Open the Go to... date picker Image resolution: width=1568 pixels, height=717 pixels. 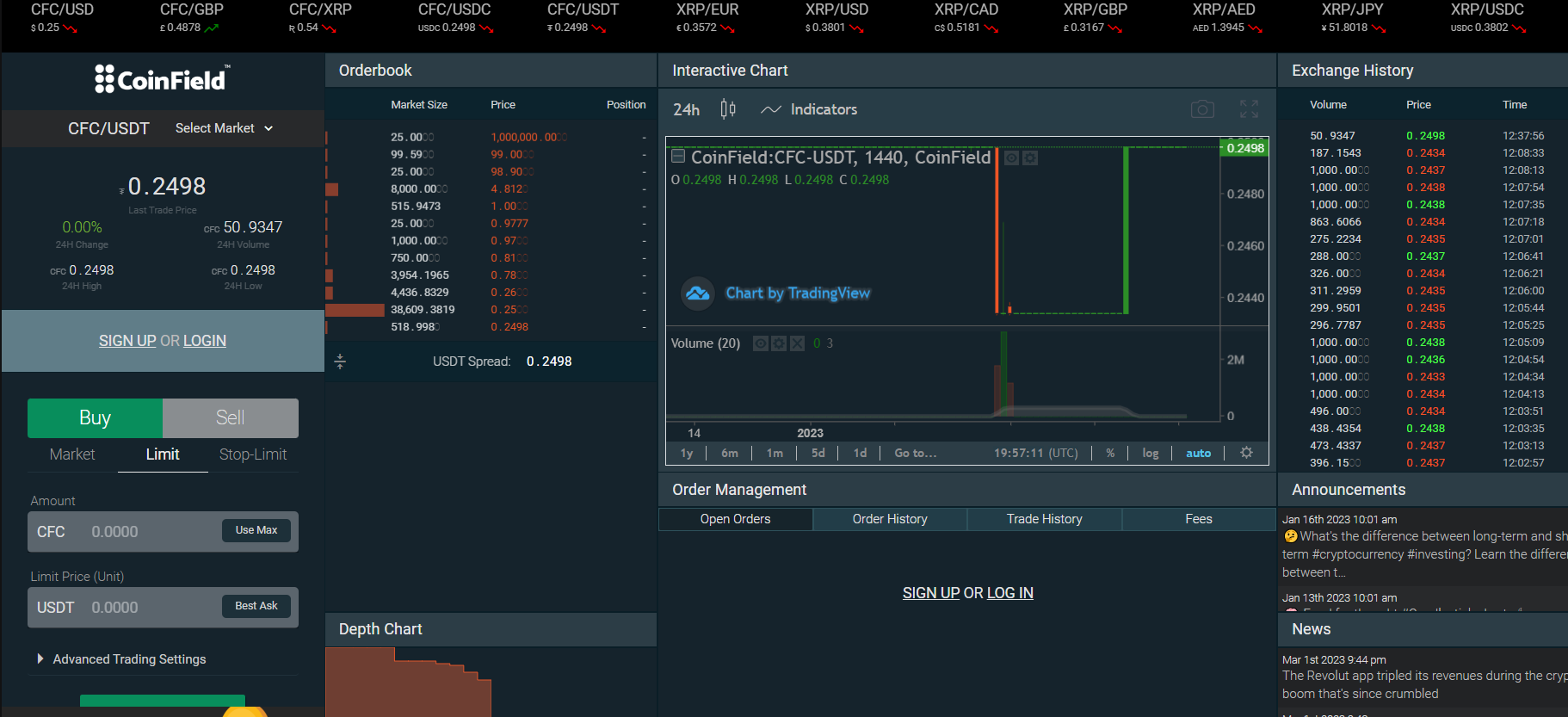coord(916,453)
